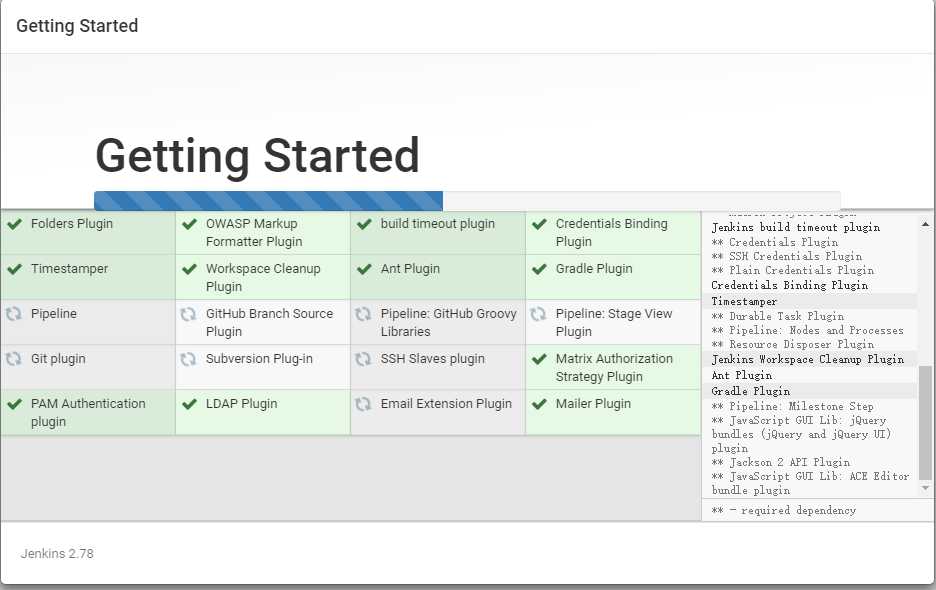Click the Jenkins 2.78 version text
The width and height of the screenshot is (936, 590).
tap(57, 554)
